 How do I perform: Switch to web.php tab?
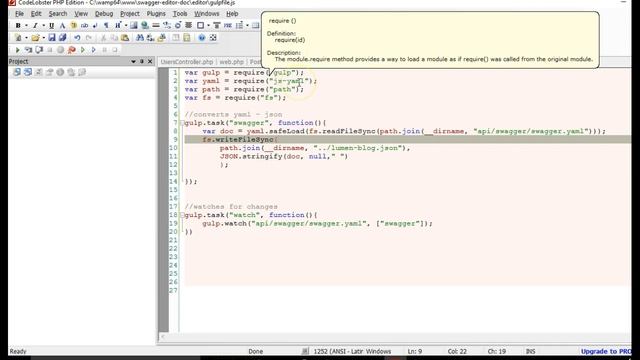click(231, 62)
